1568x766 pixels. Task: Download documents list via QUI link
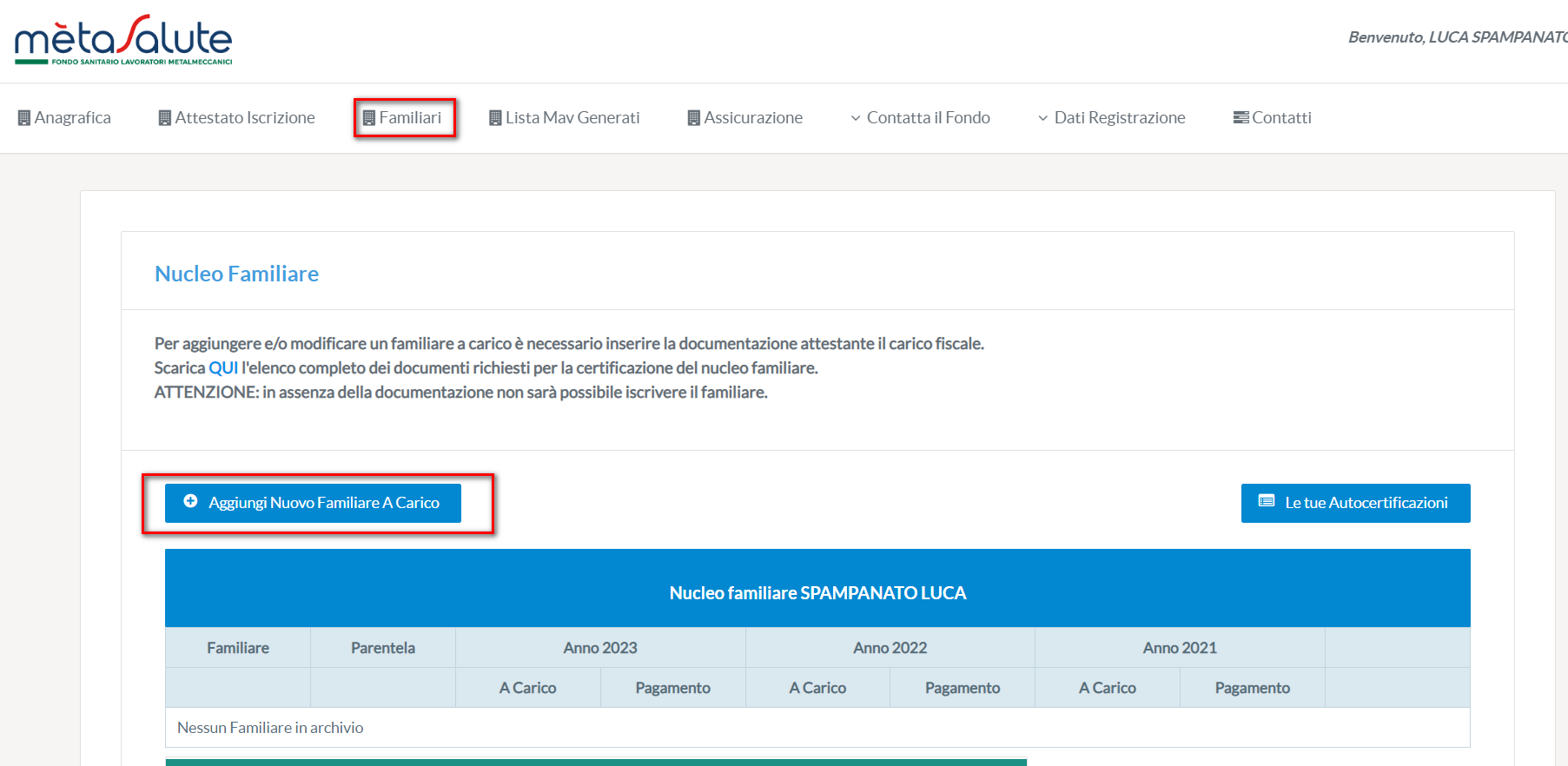click(x=223, y=368)
